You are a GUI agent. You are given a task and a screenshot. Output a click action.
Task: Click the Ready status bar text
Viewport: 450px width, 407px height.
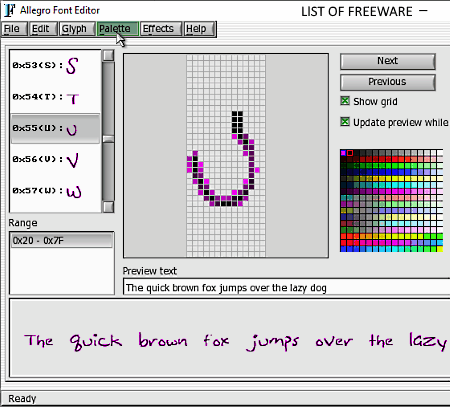22,399
